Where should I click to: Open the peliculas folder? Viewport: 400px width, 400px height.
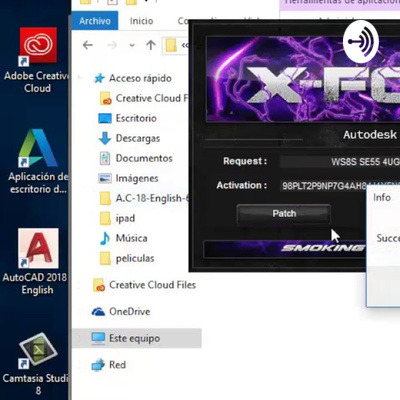click(127, 258)
